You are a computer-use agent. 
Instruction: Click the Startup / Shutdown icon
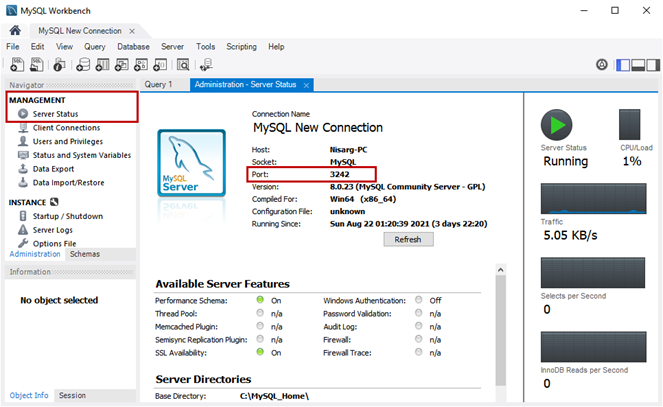click(23, 216)
